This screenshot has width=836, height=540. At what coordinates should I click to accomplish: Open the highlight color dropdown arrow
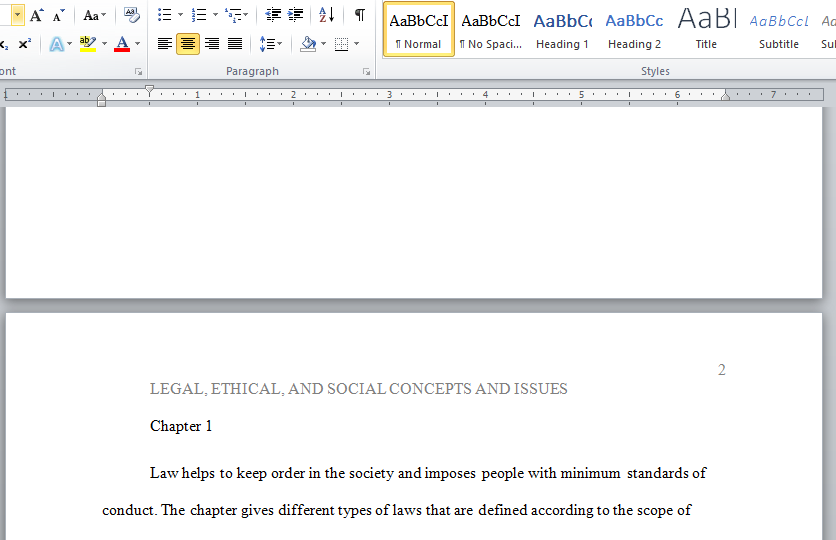tap(104, 44)
